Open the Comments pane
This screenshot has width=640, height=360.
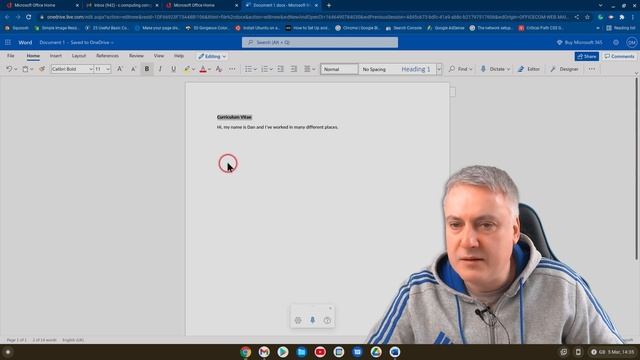tap(620, 56)
